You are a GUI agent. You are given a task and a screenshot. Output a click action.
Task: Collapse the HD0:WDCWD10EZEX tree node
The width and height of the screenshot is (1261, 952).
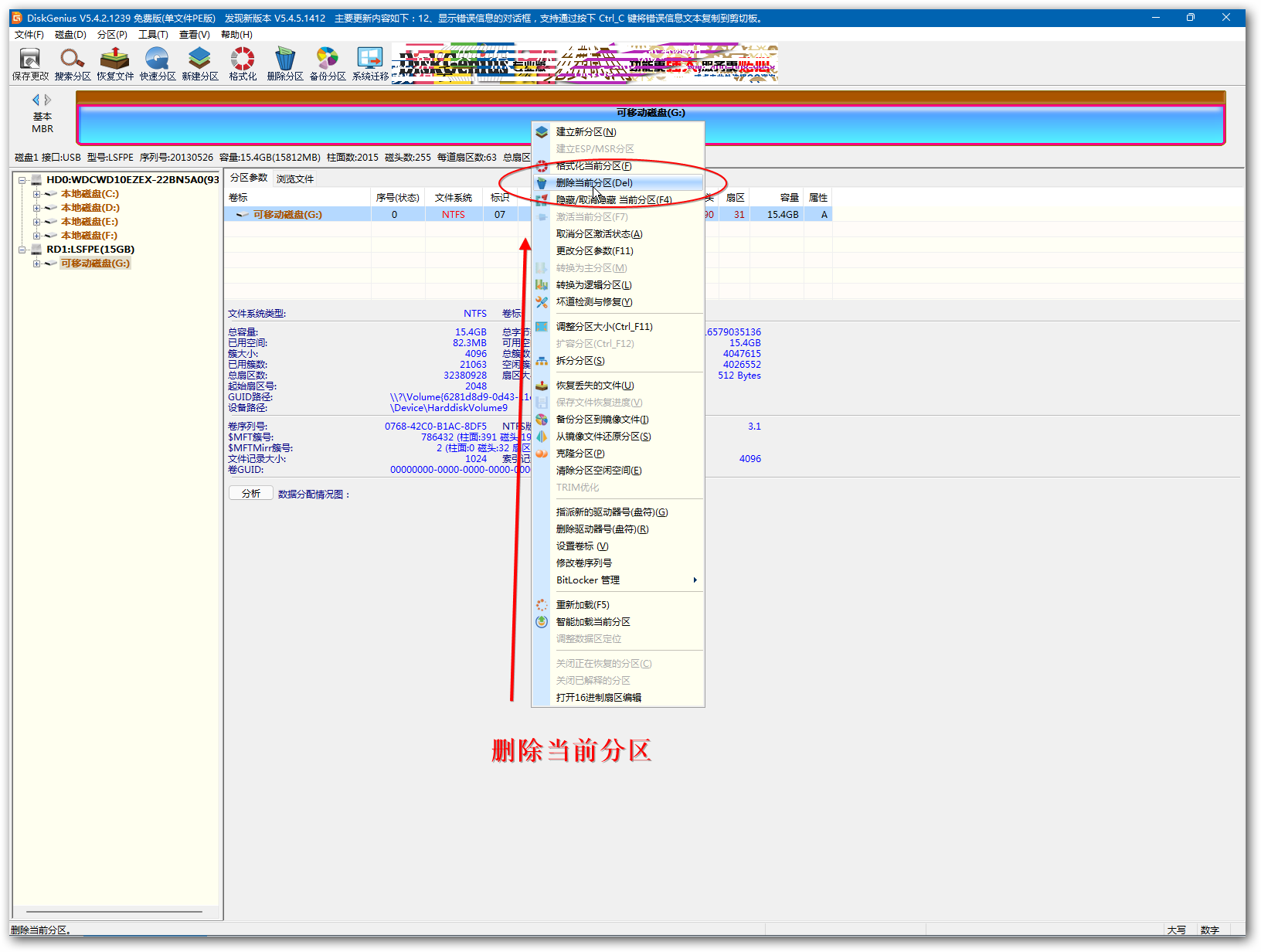(x=22, y=180)
